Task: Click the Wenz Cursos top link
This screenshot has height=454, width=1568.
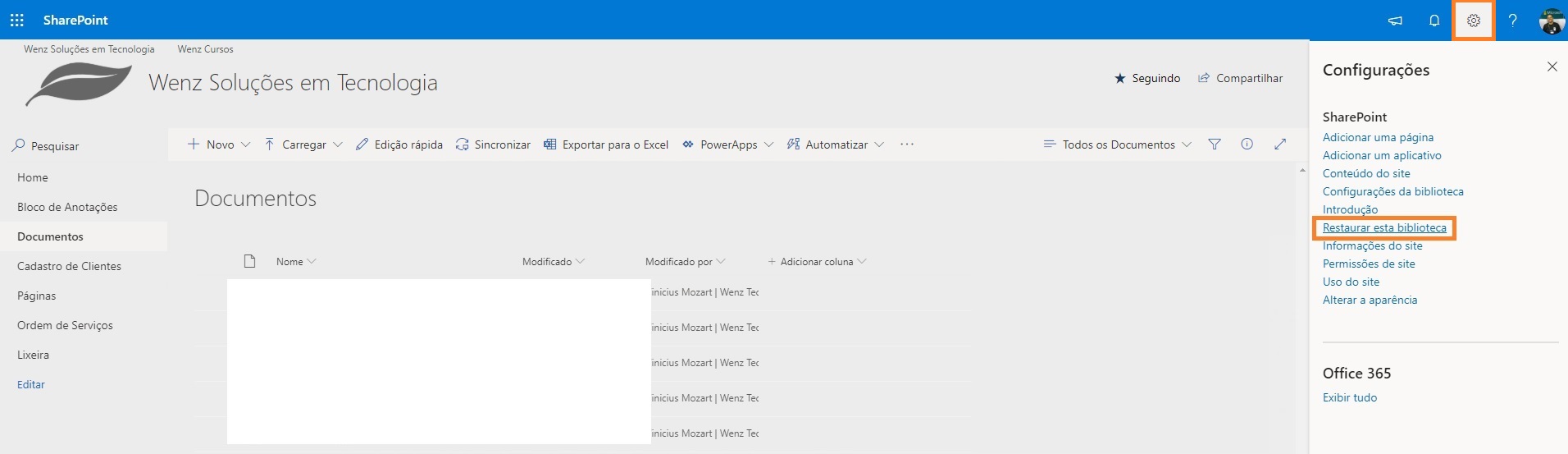Action: tap(206, 49)
